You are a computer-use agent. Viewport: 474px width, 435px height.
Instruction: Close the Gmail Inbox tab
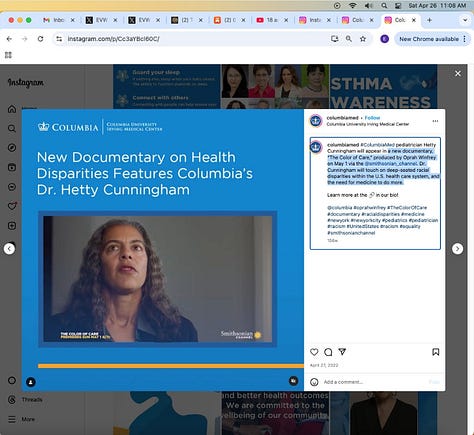tap(73, 20)
